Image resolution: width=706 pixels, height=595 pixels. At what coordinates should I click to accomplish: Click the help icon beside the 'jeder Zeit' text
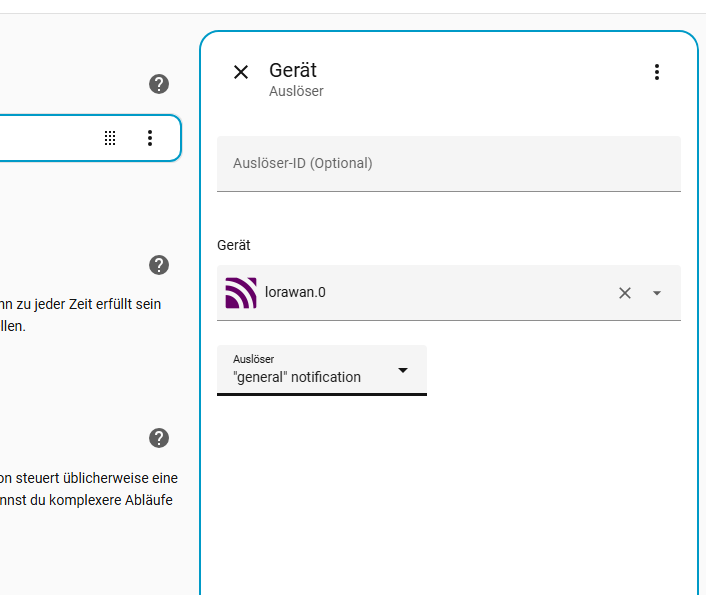[159, 265]
